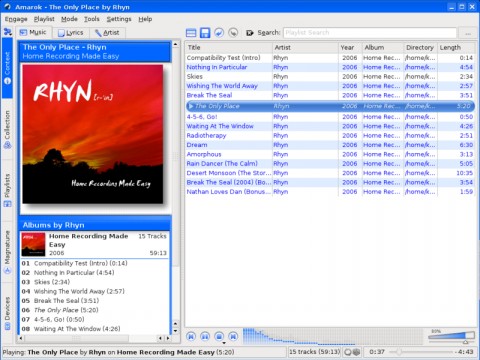Click the redo playlist icon
480x360 pixels.
coord(233,33)
